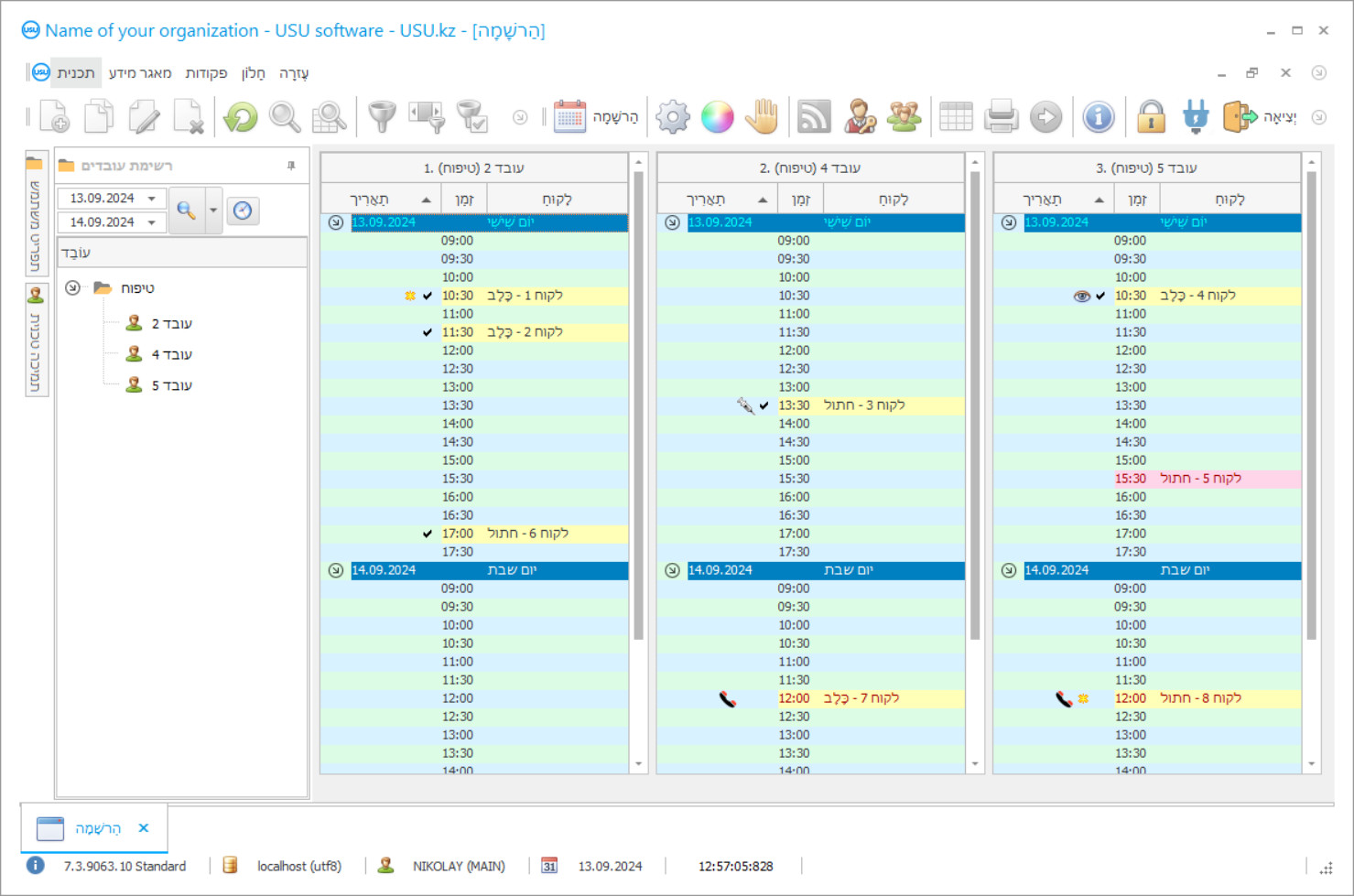Click the group of users icon
The width and height of the screenshot is (1354, 896).
[904, 117]
